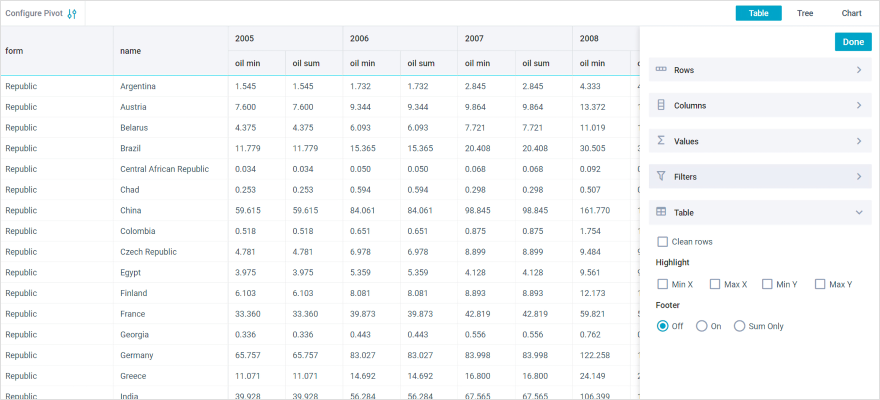
Task: Check the Max Y highlight option
Action: [820, 285]
